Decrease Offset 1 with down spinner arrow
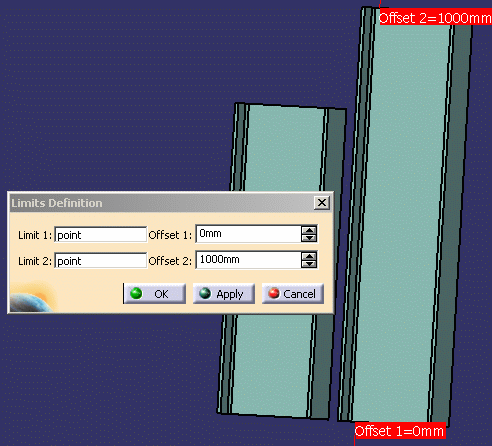Viewport: 492px width, 446px height. [x=309, y=238]
